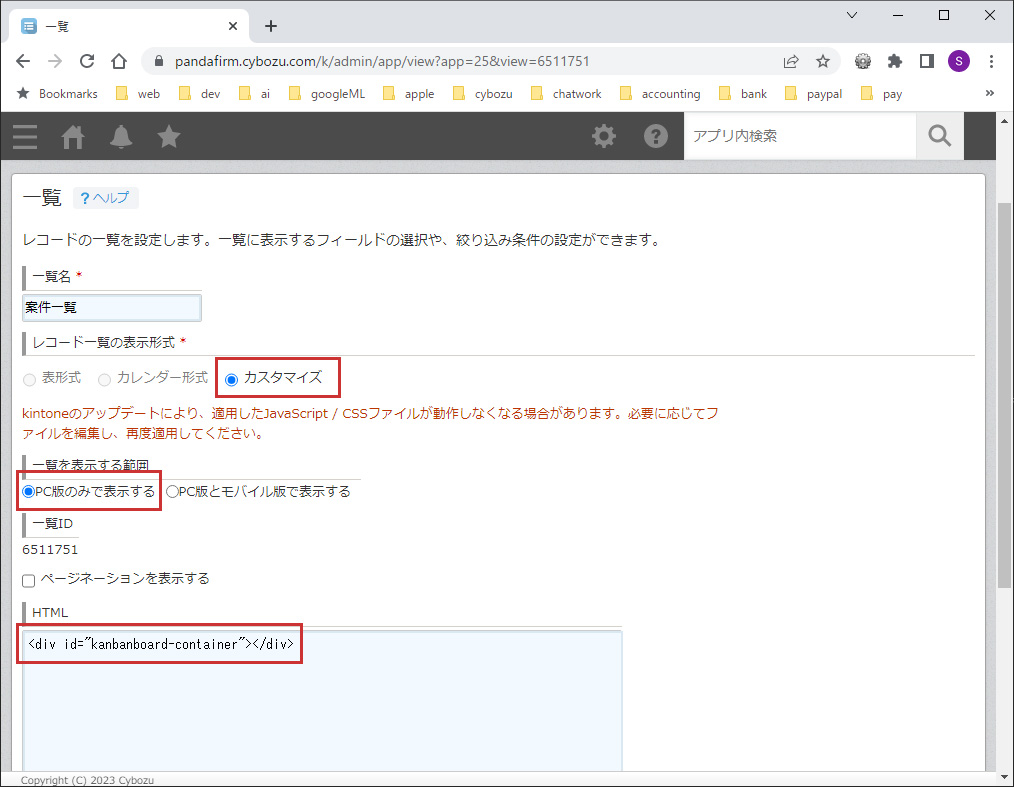Open the kintone hamburger menu

(25, 136)
